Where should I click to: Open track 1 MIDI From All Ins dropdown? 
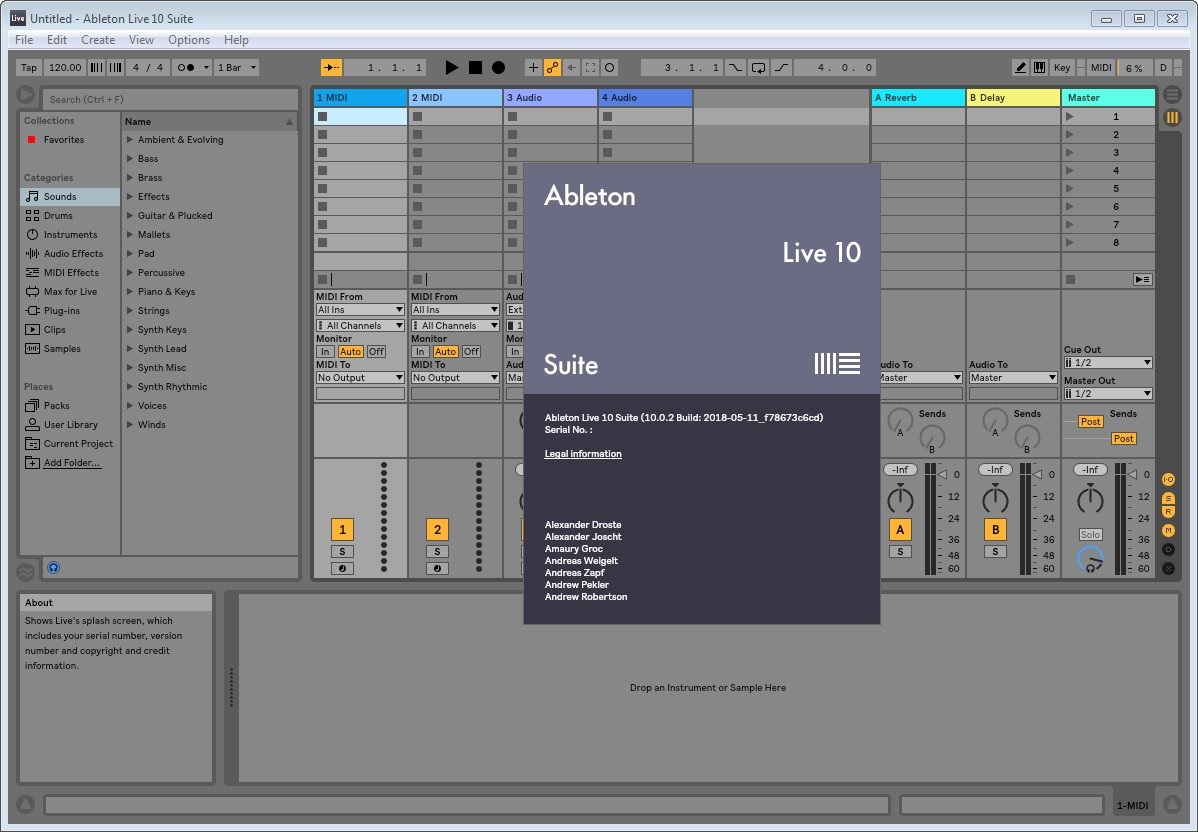tap(360, 309)
